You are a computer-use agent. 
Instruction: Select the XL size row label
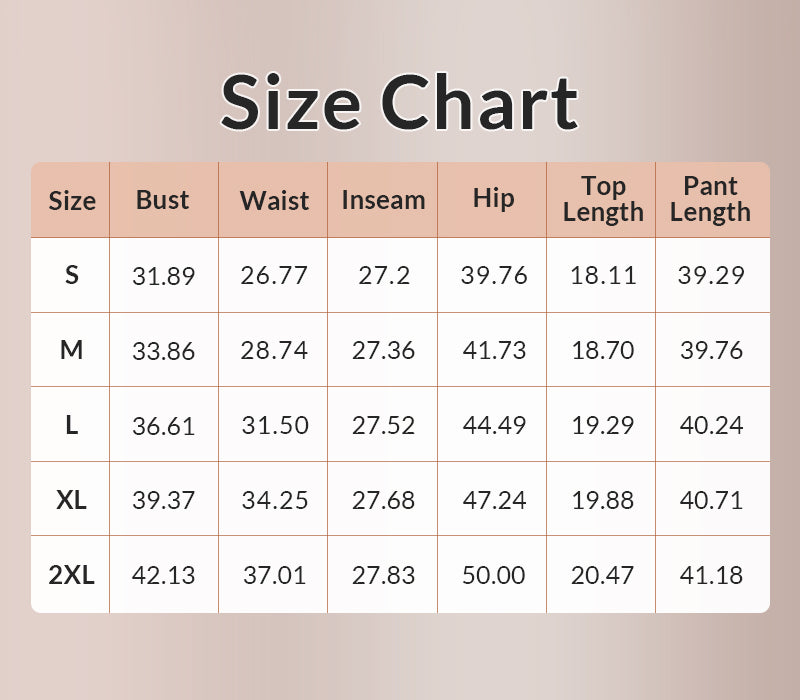click(x=72, y=499)
